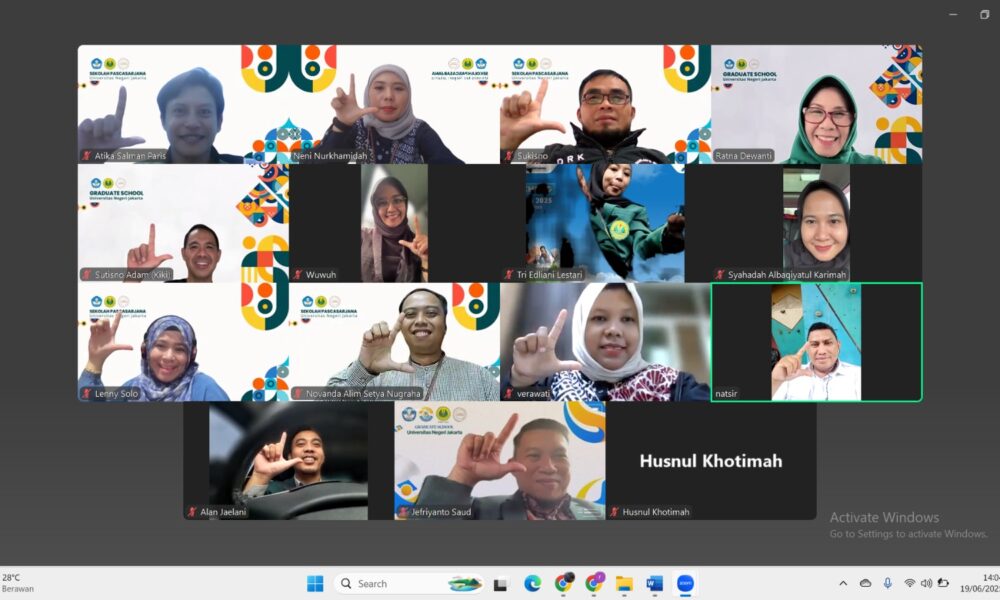
Task: Switch to Microsoft Word on taskbar
Action: (655, 583)
